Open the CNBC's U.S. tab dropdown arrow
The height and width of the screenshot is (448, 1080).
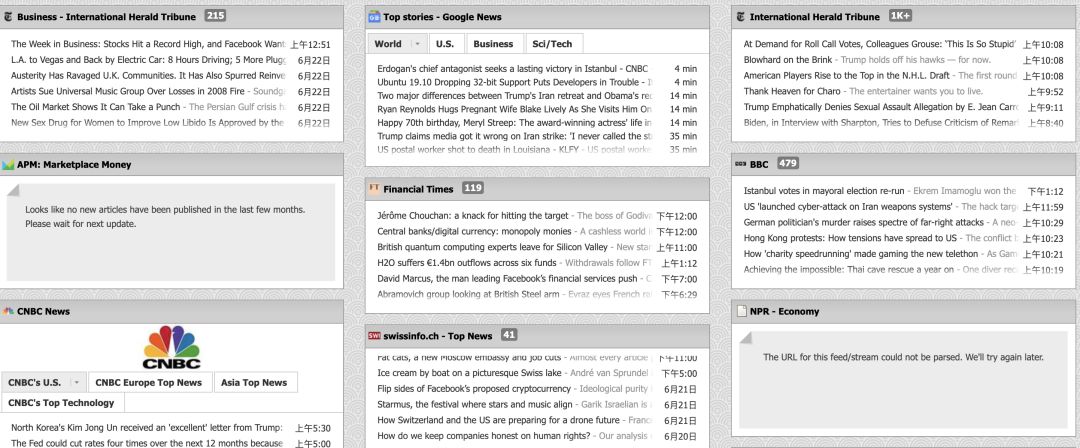(x=76, y=383)
